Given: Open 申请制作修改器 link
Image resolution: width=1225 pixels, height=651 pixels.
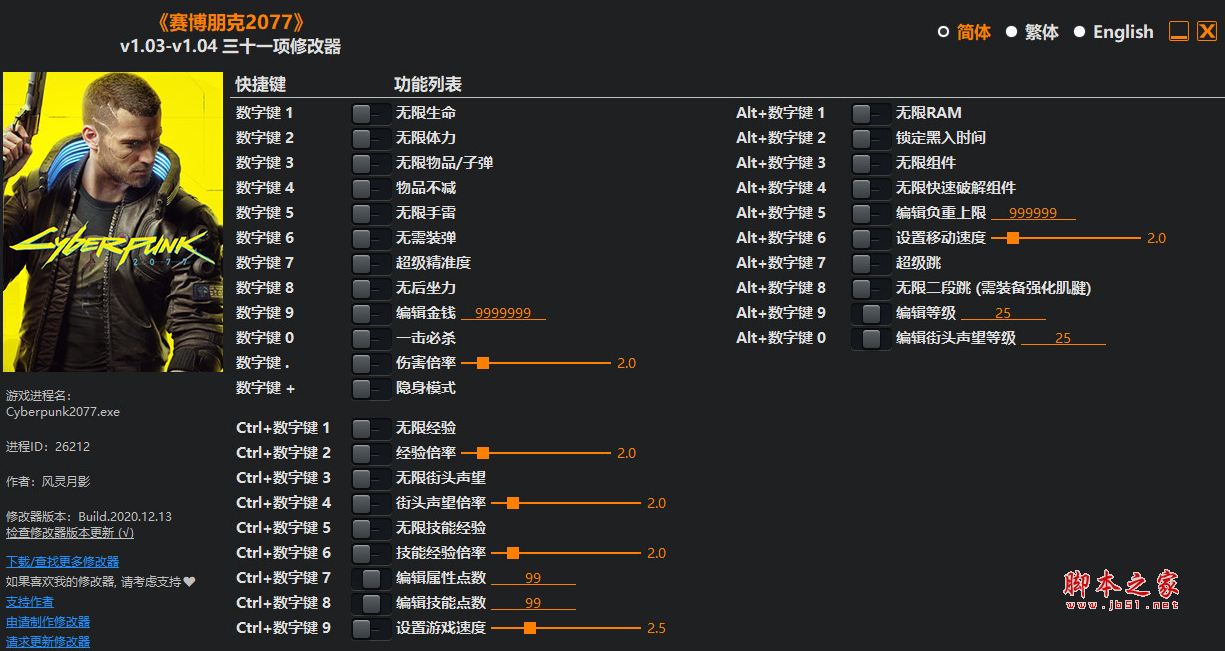Looking at the screenshot, I should pyautogui.click(x=48, y=622).
